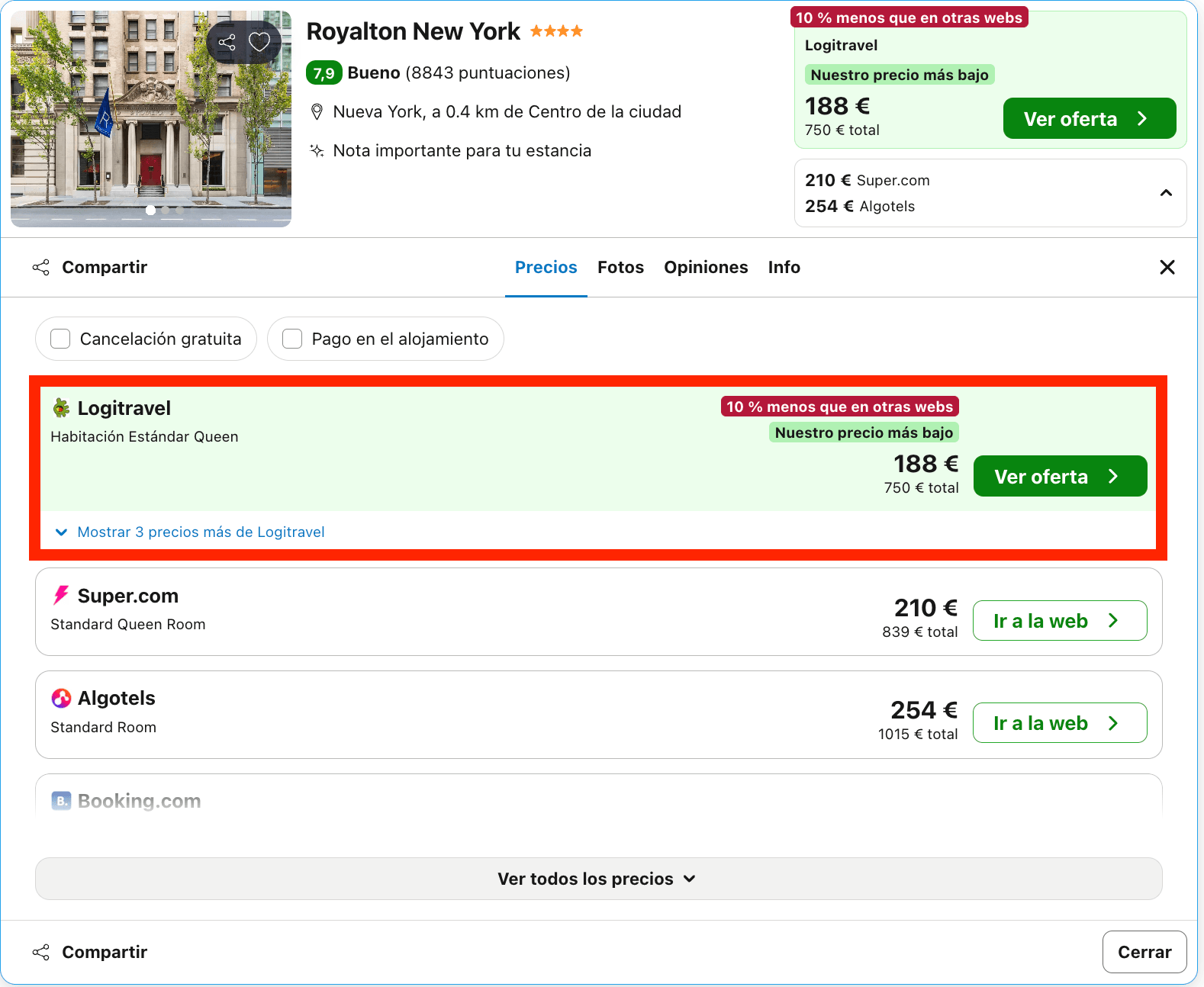Click the hotel facade photo

click(151, 119)
